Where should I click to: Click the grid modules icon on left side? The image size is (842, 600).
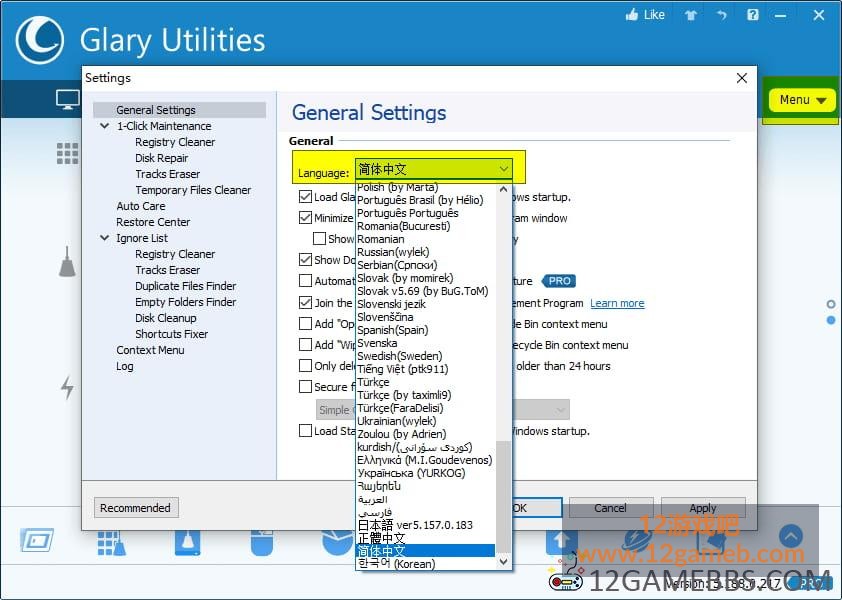pos(68,153)
